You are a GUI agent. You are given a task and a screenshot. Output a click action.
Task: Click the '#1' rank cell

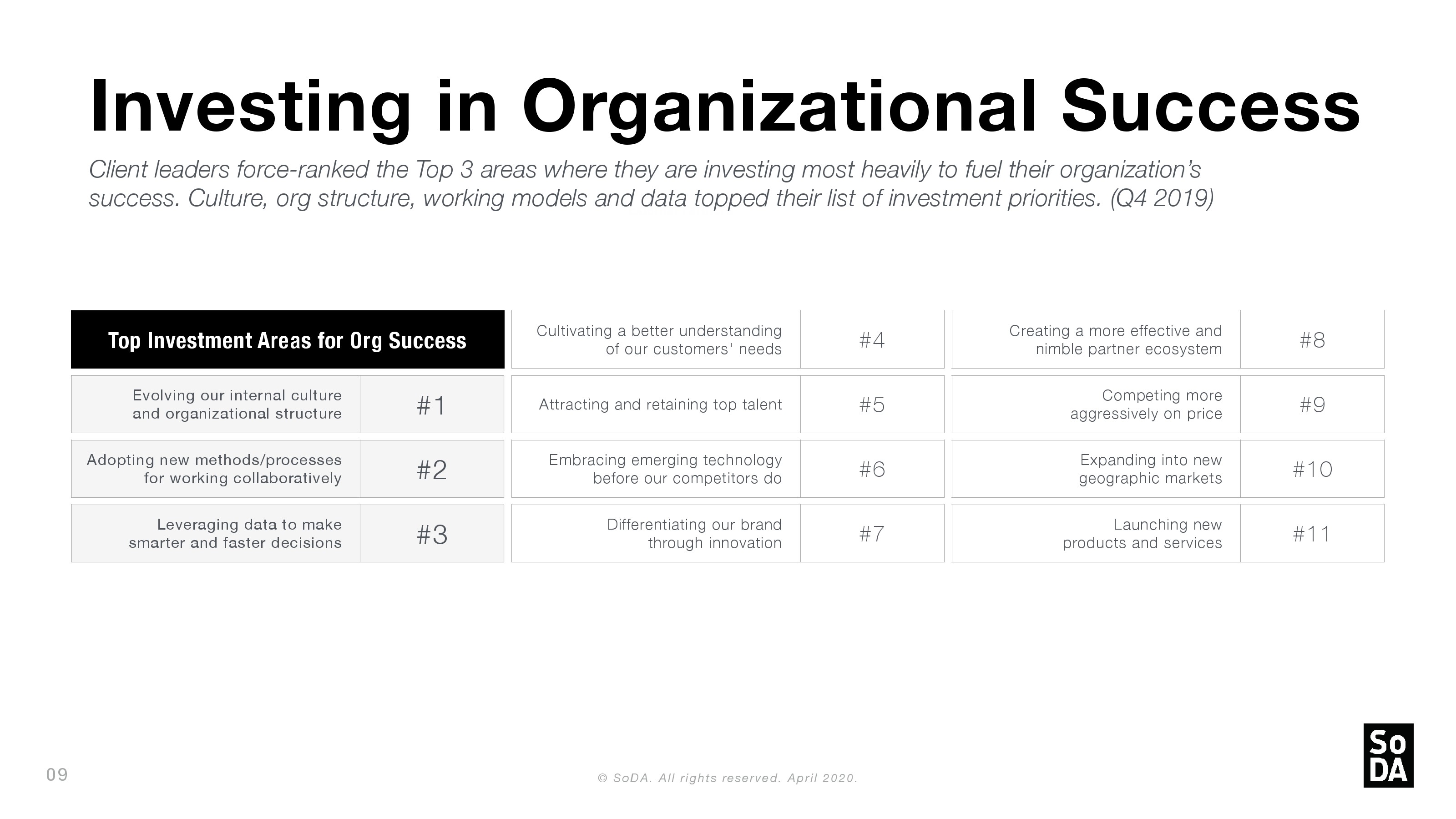point(432,404)
